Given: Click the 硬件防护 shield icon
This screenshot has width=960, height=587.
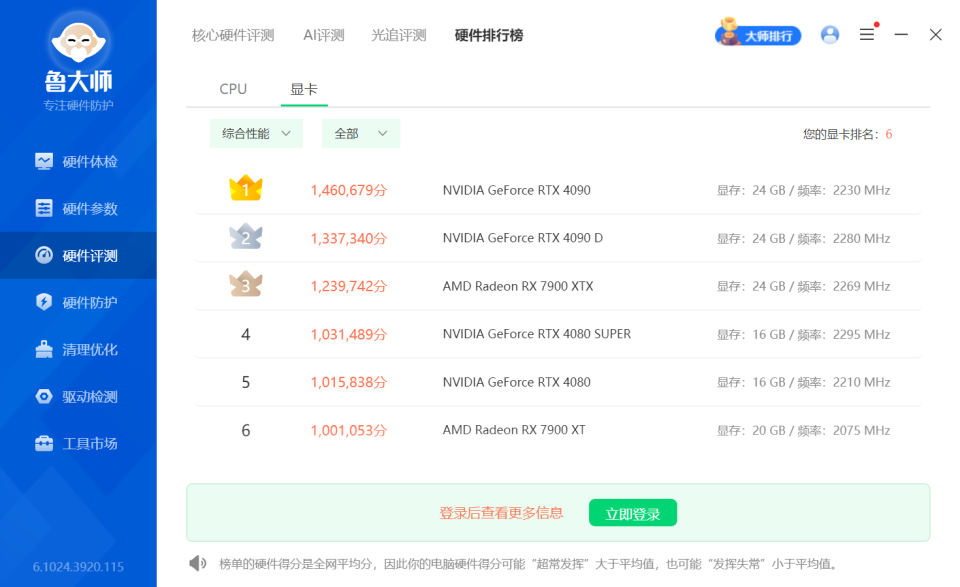Looking at the screenshot, I should coord(44,302).
